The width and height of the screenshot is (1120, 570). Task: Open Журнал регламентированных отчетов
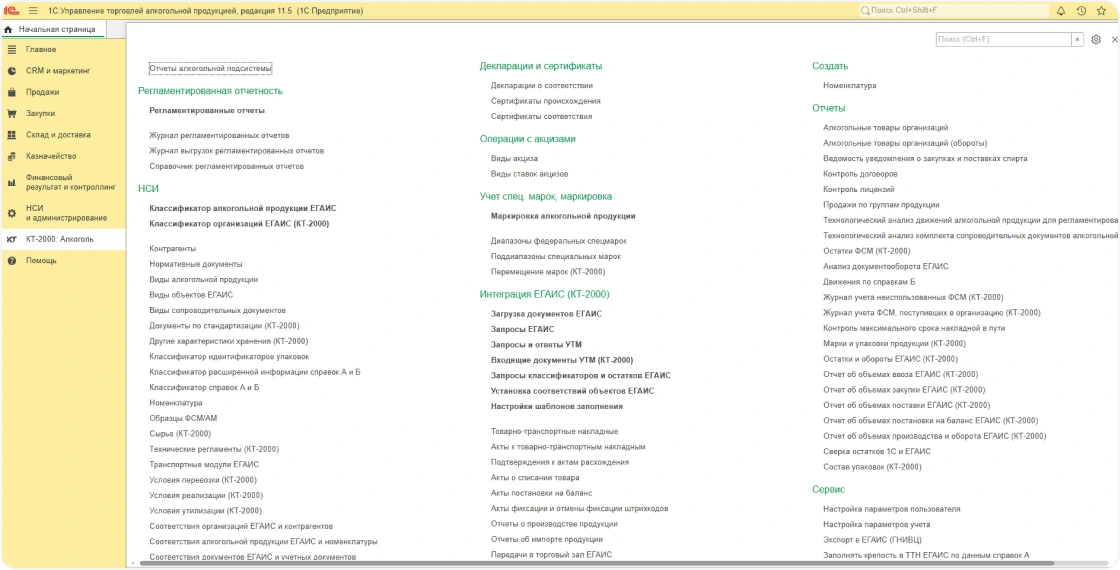(x=219, y=135)
